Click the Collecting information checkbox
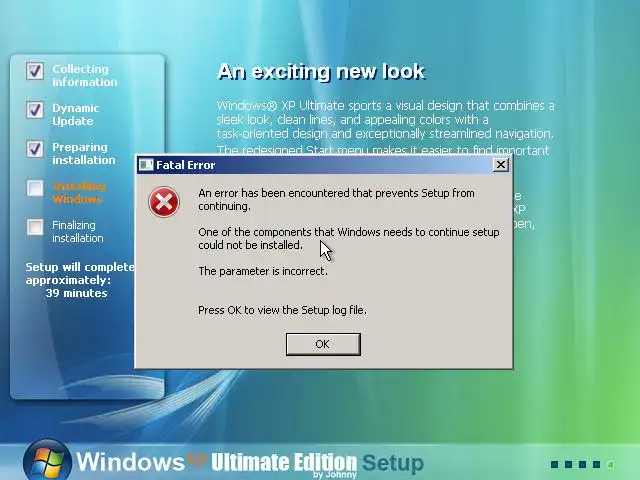 (35, 71)
